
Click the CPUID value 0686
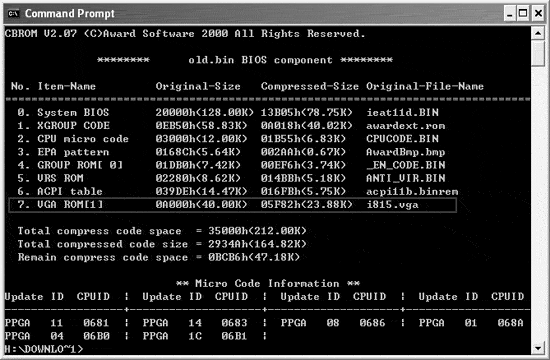click(372, 323)
